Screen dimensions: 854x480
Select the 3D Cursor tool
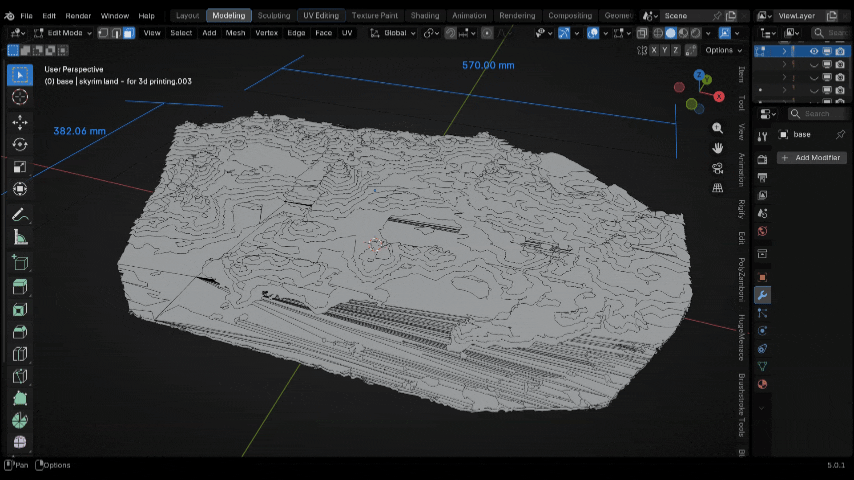pyautogui.click(x=20, y=97)
